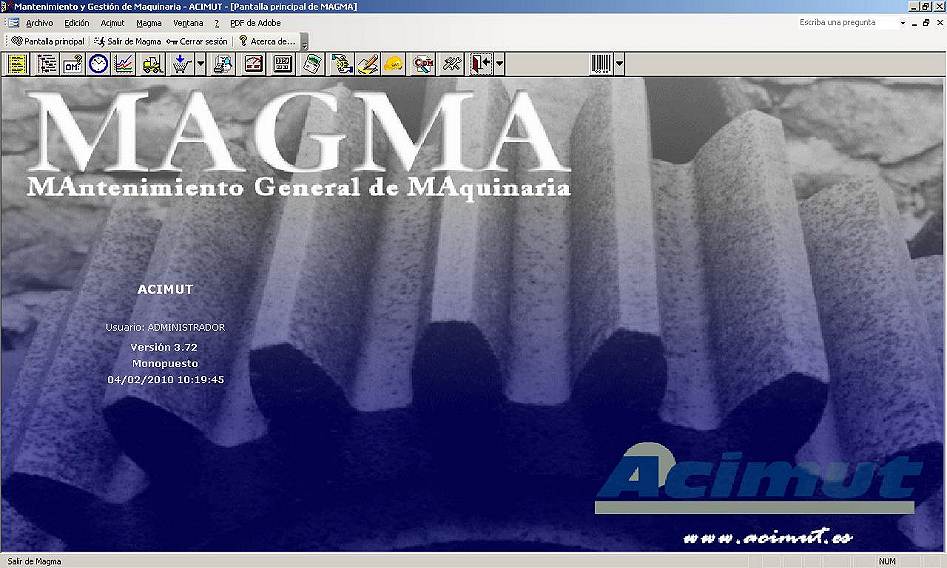This screenshot has height=568, width=947.
Task: Open the Archivo menu
Action: click(39, 23)
